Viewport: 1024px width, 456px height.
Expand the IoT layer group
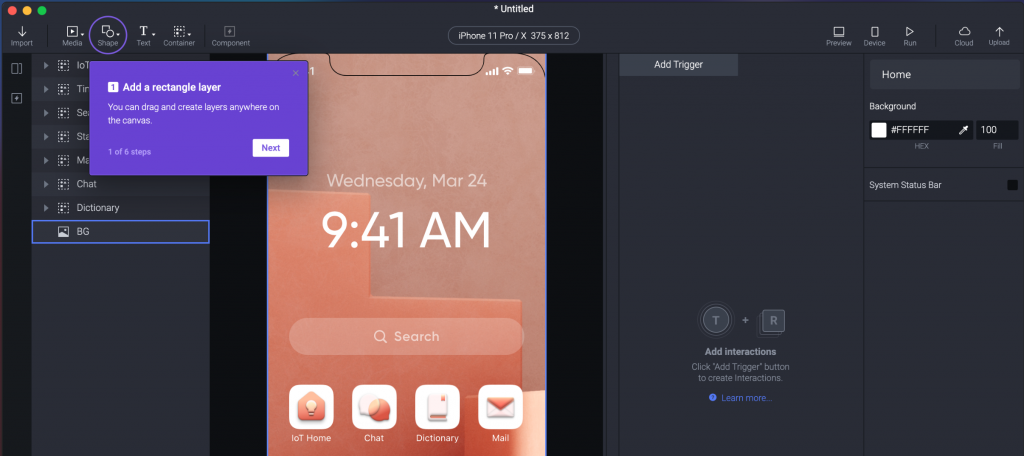pos(46,65)
